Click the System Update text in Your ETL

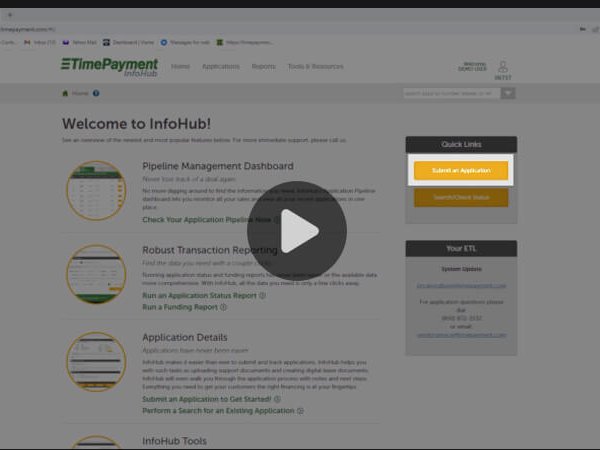[x=461, y=269]
